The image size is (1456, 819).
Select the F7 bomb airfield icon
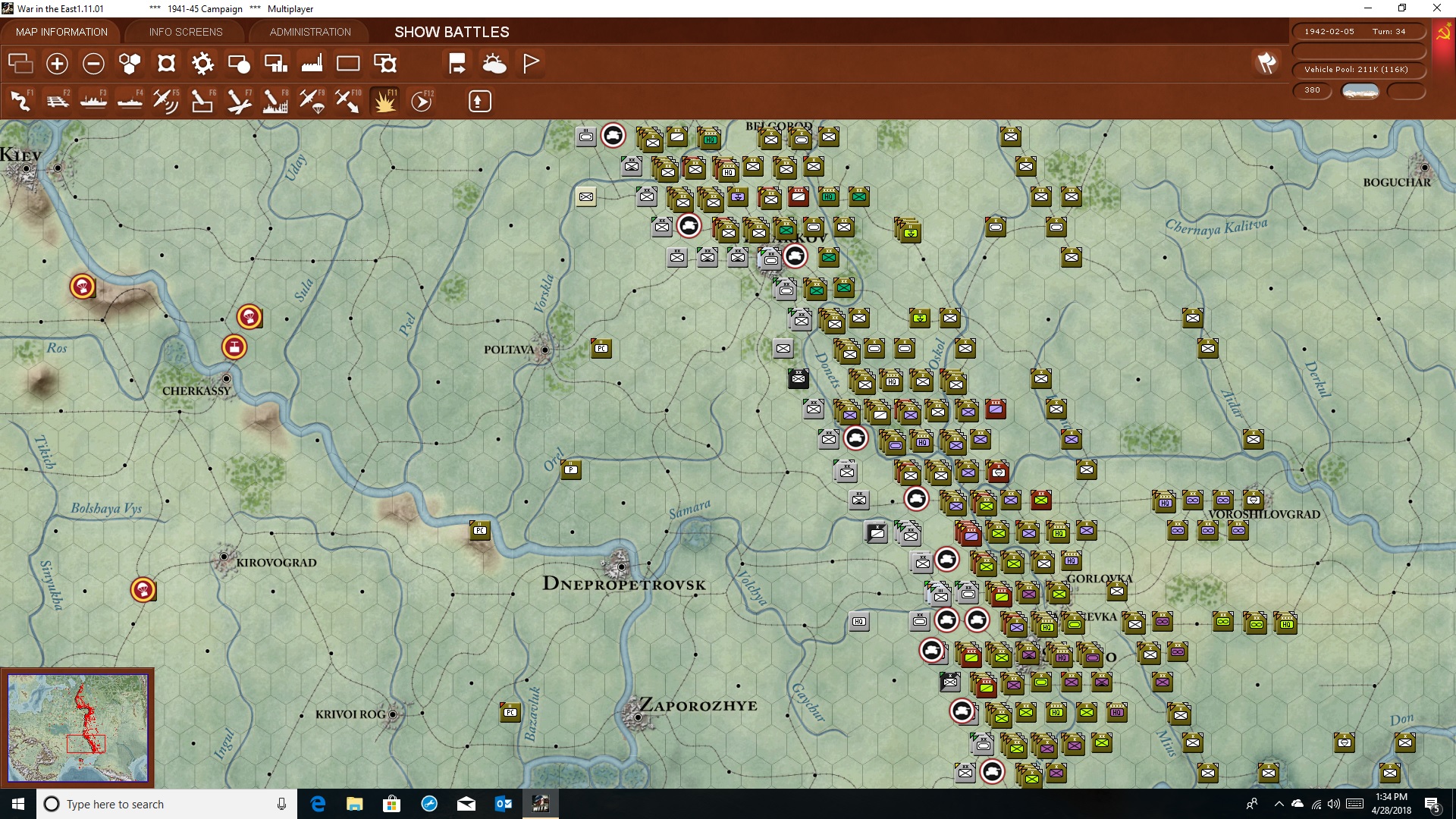[x=239, y=101]
